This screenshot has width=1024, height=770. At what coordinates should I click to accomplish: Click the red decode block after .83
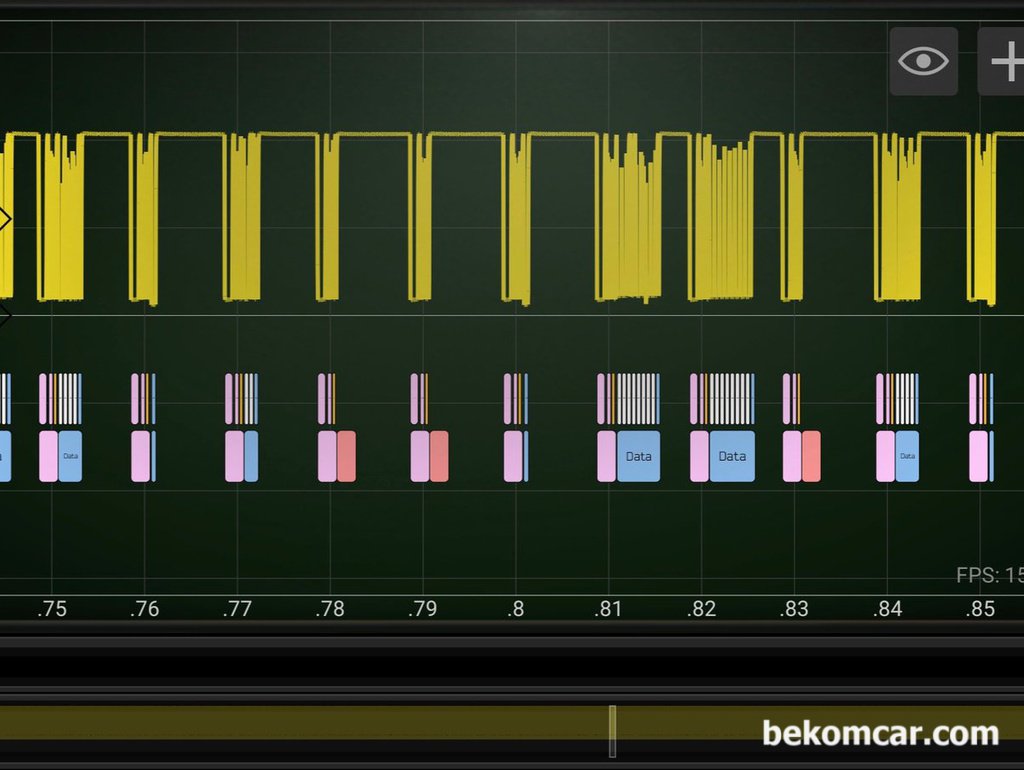click(811, 457)
